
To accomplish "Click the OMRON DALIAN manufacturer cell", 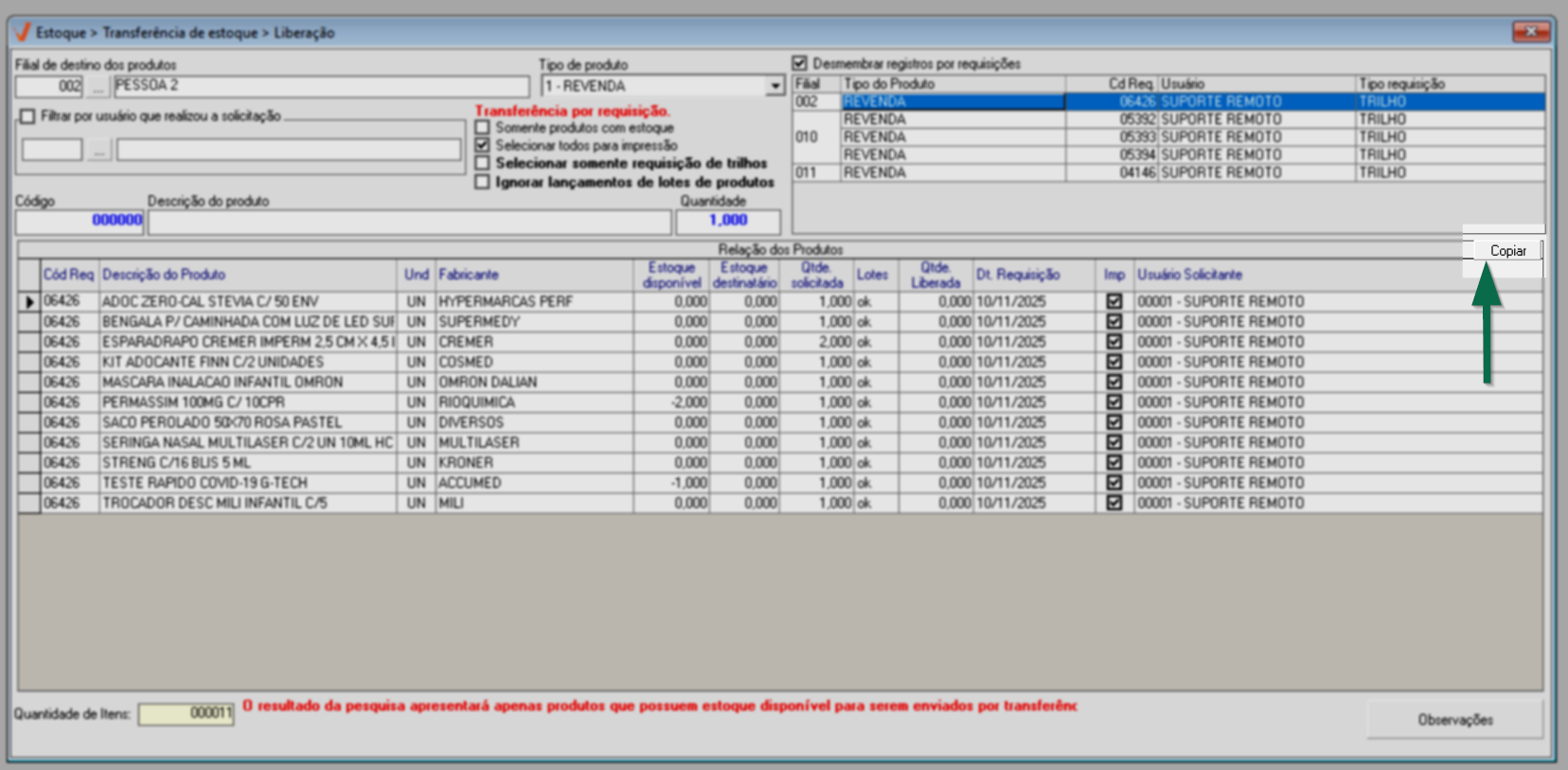I will pyautogui.click(x=534, y=383).
